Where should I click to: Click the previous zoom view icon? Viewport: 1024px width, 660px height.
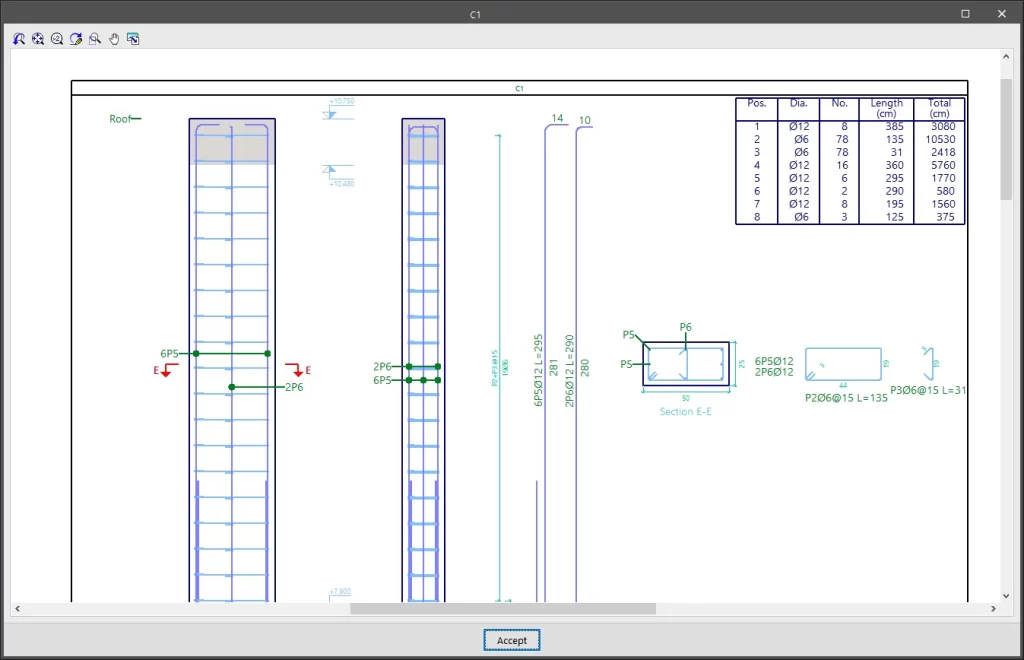pyautogui.click(x=19, y=39)
